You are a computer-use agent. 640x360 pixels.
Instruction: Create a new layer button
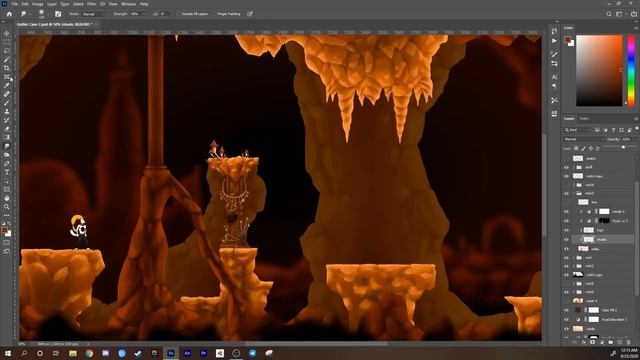(x=620, y=342)
